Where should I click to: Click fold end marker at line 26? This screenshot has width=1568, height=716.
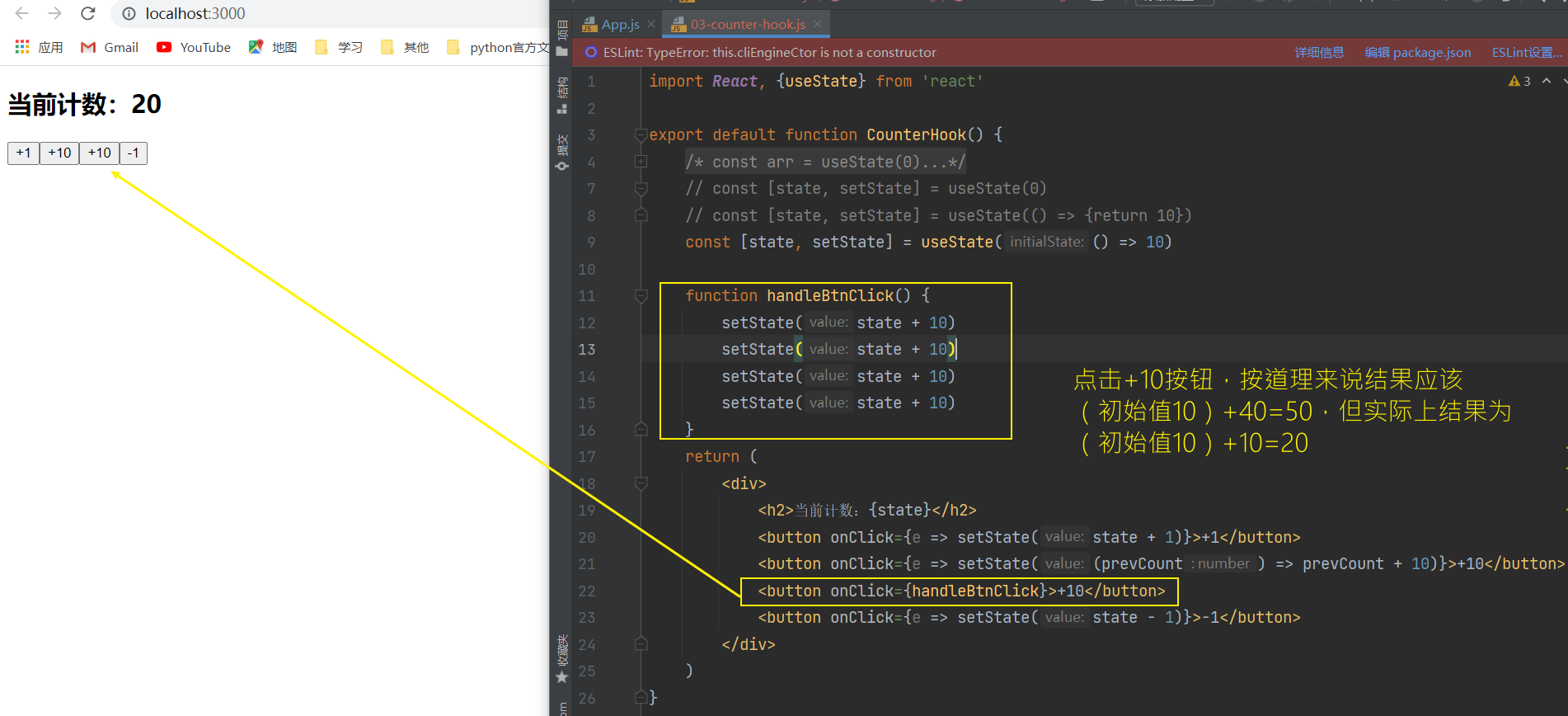(641, 698)
